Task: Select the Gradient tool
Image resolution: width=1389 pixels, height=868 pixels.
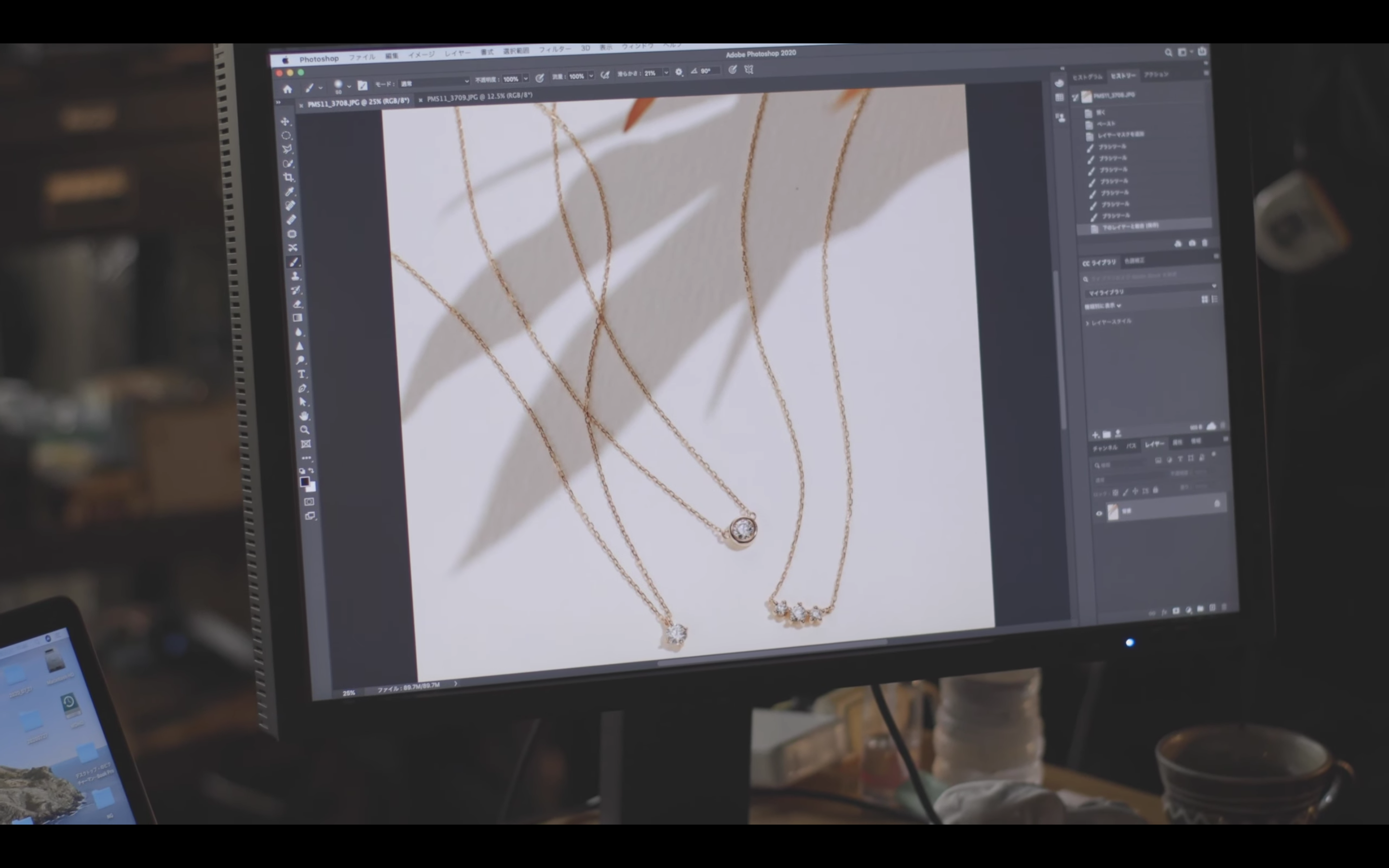Action: point(297,317)
